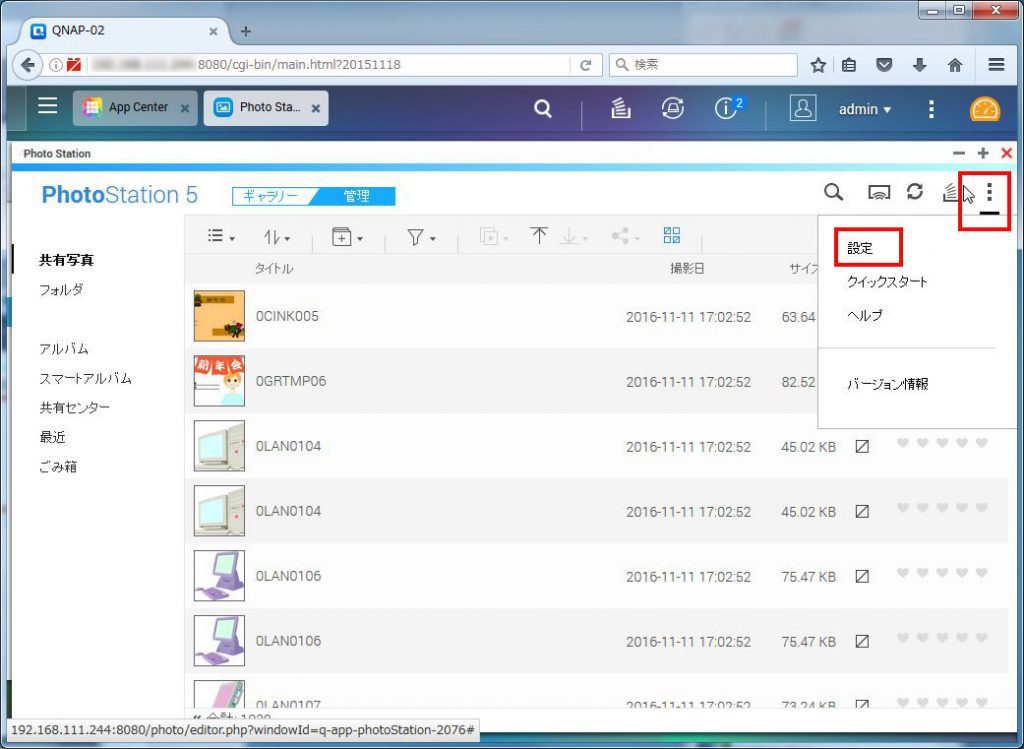Screen dimensions: 1024x749
Task: Click the user profile avatar icon
Action: [803, 108]
